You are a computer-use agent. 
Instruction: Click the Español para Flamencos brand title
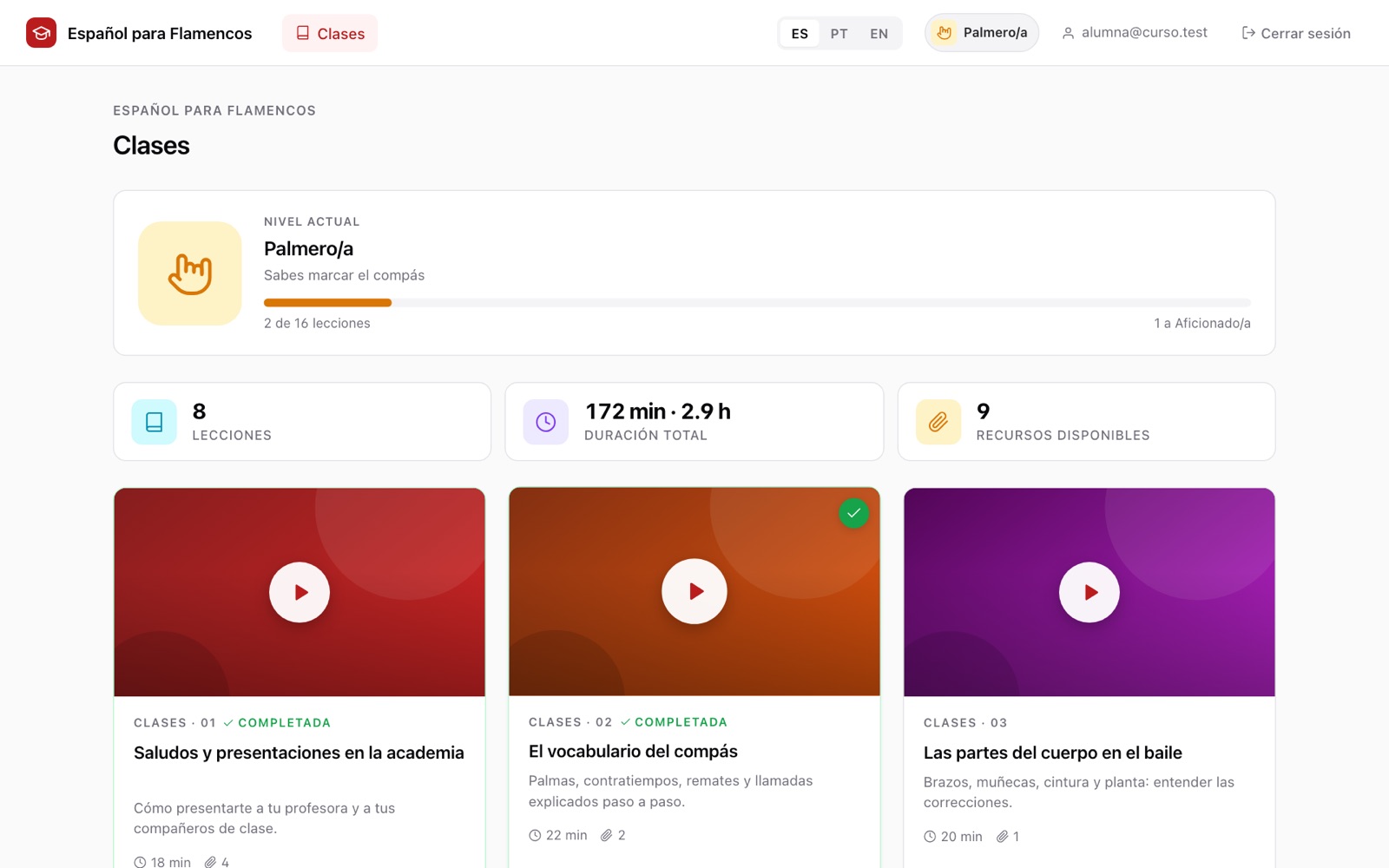click(x=160, y=33)
